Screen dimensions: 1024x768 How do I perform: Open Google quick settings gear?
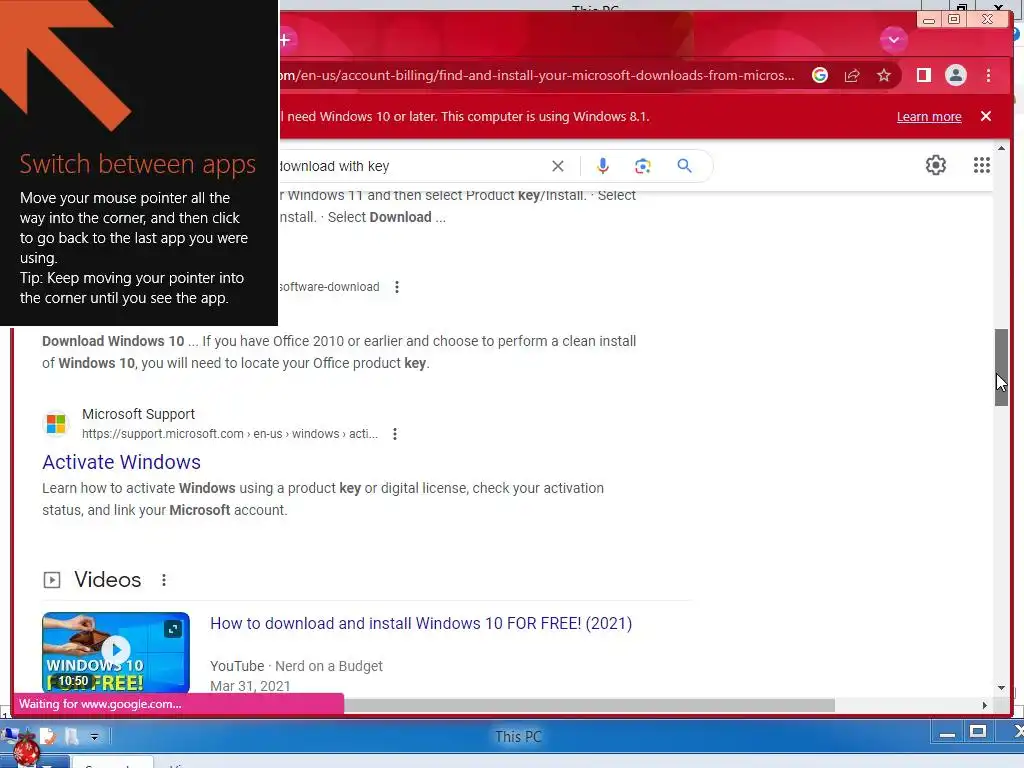936,165
